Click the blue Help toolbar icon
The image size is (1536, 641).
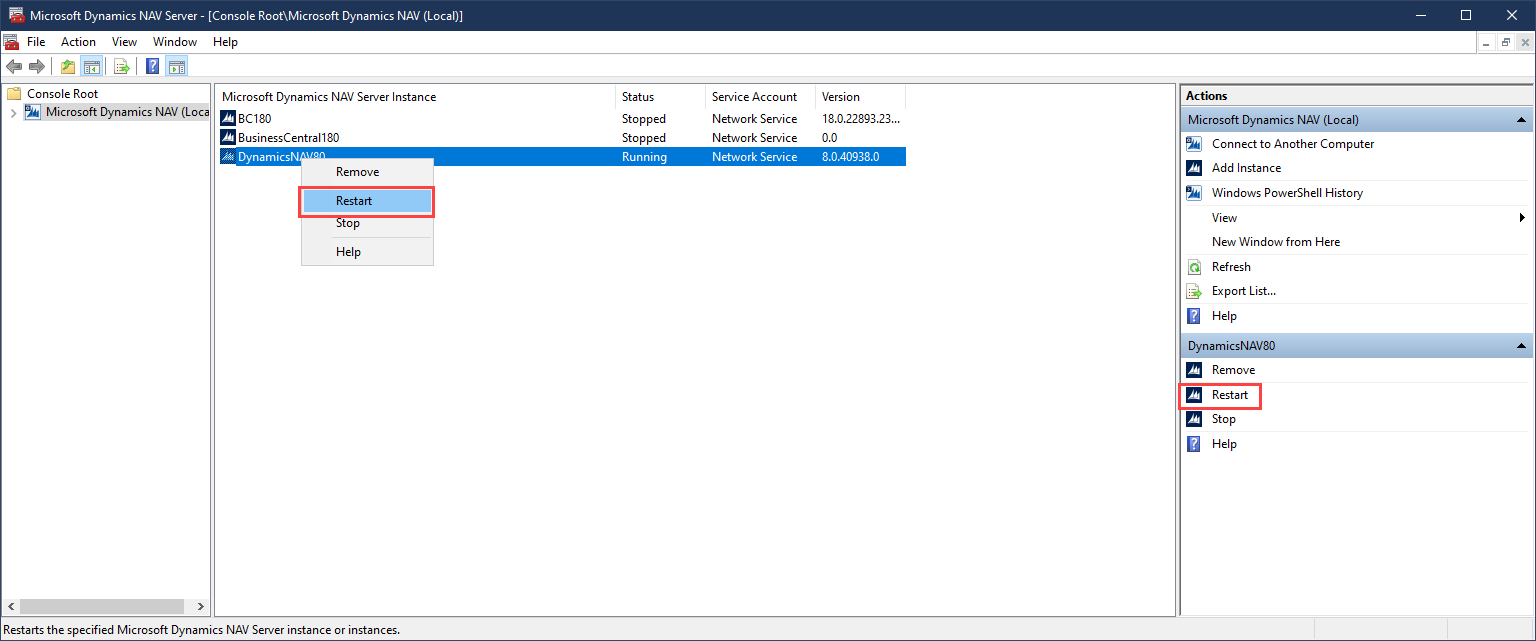(x=153, y=67)
